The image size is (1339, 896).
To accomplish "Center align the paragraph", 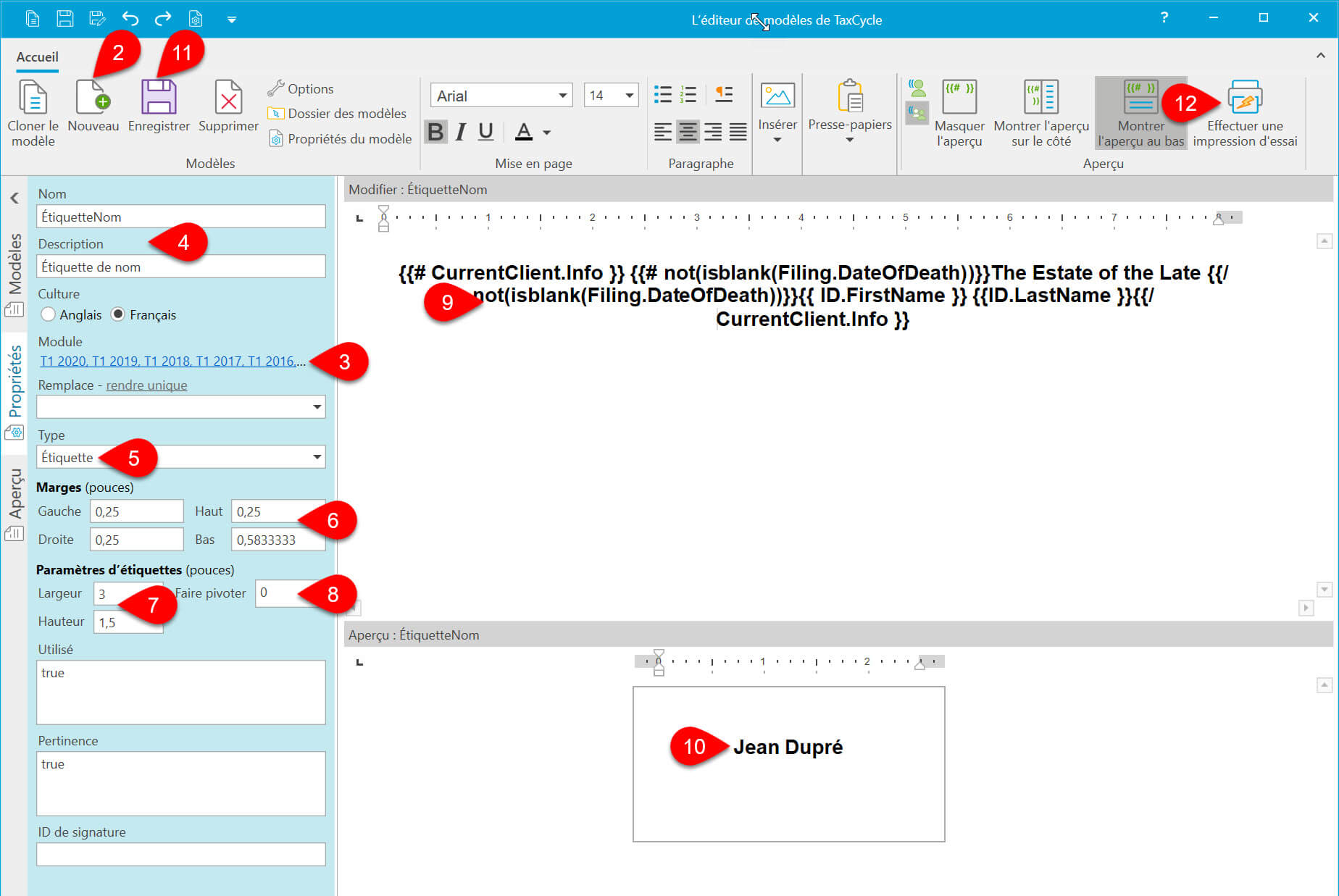I will pos(688,132).
